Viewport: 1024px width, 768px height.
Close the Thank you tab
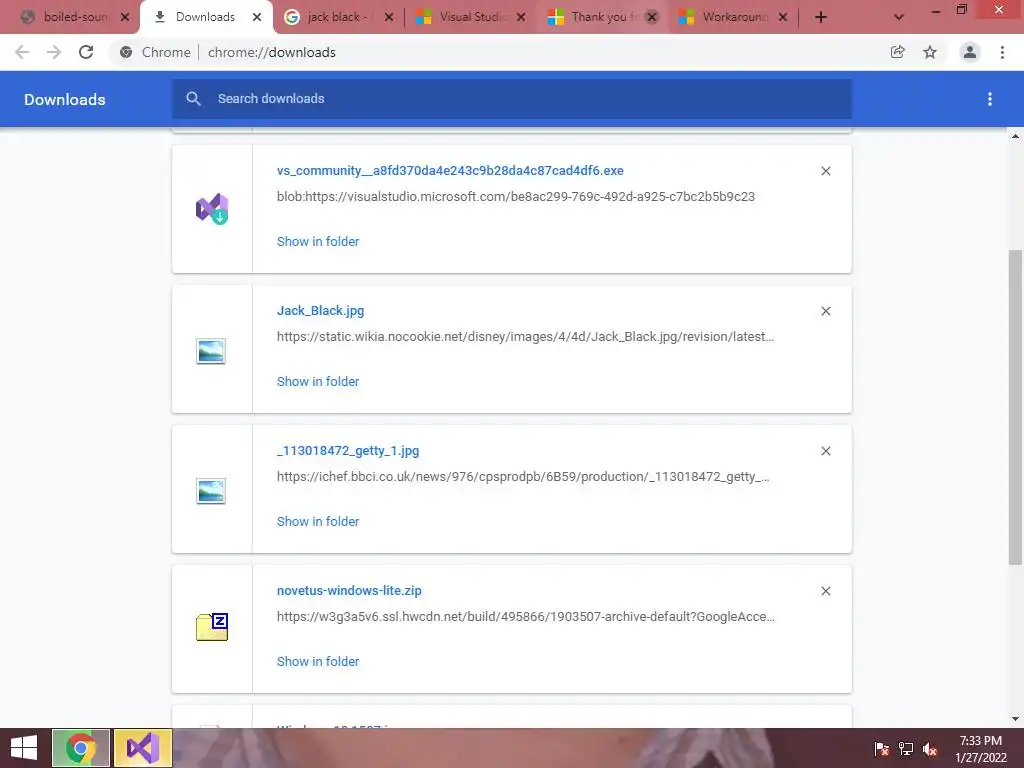pos(652,18)
